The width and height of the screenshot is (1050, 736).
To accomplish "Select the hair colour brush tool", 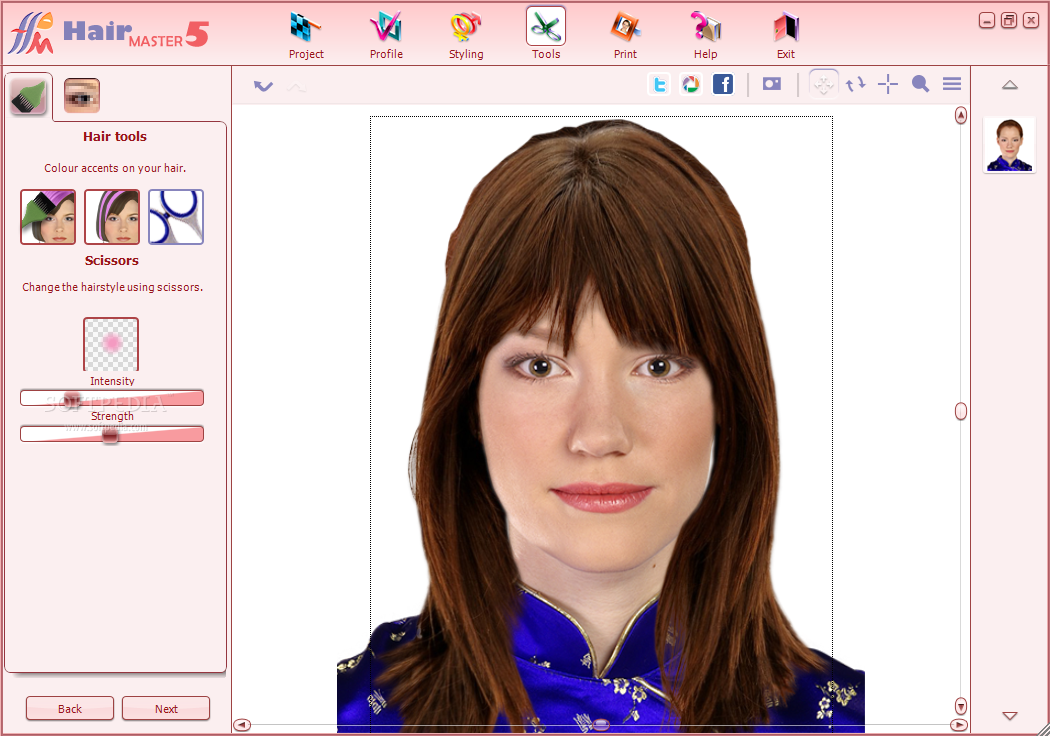I will [x=48, y=217].
